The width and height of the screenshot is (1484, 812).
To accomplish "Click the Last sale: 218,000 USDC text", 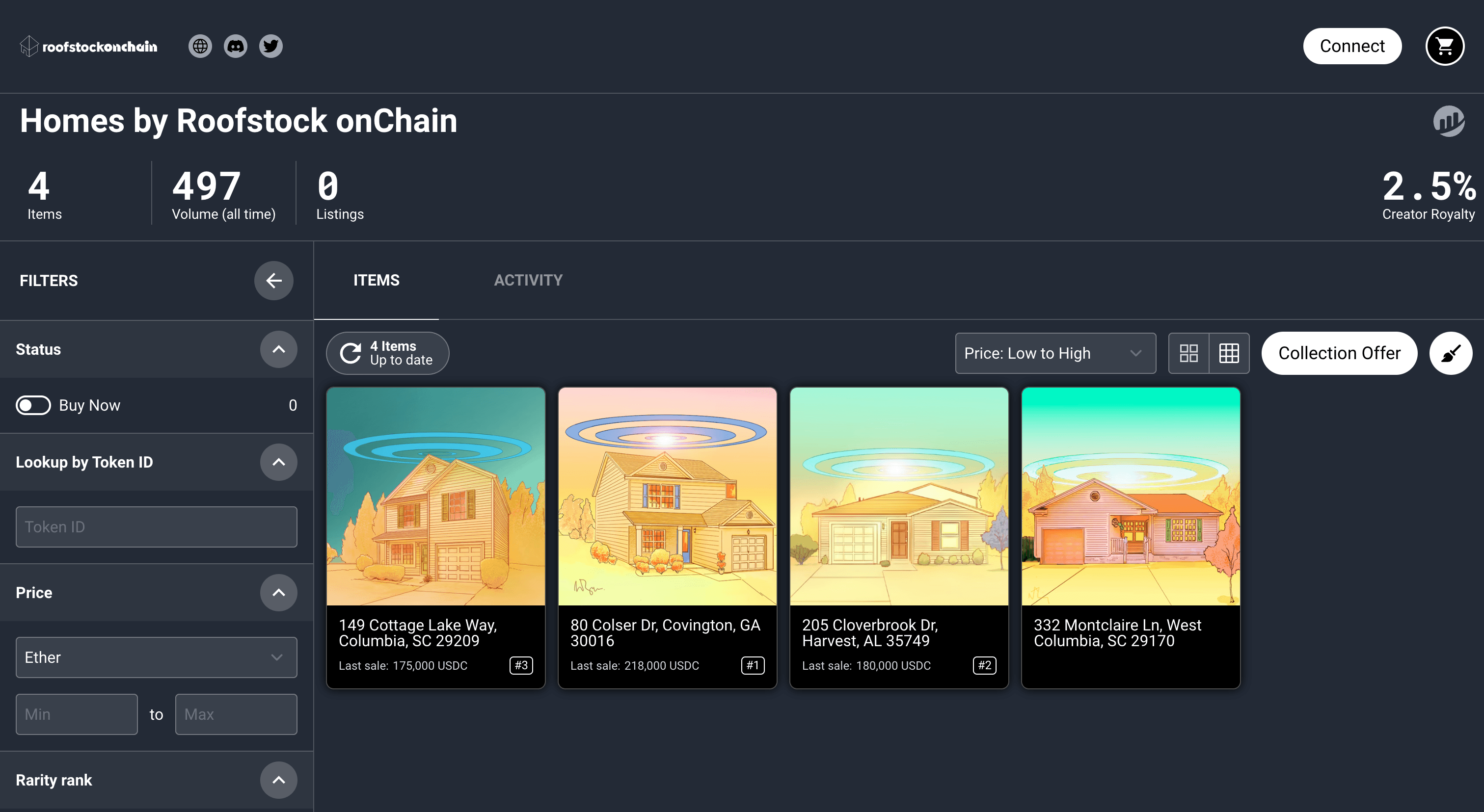I will [634, 666].
